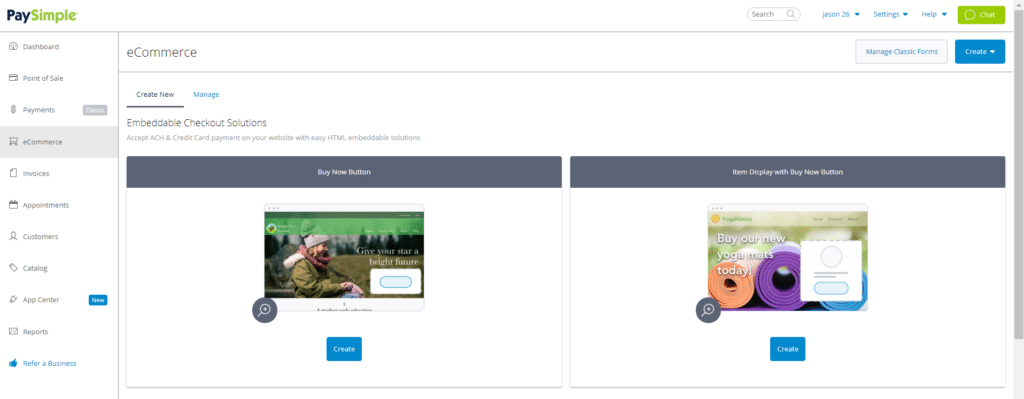This screenshot has width=1024, height=399.
Task: Zoom the Item Display preview magnifier
Action: [708, 310]
